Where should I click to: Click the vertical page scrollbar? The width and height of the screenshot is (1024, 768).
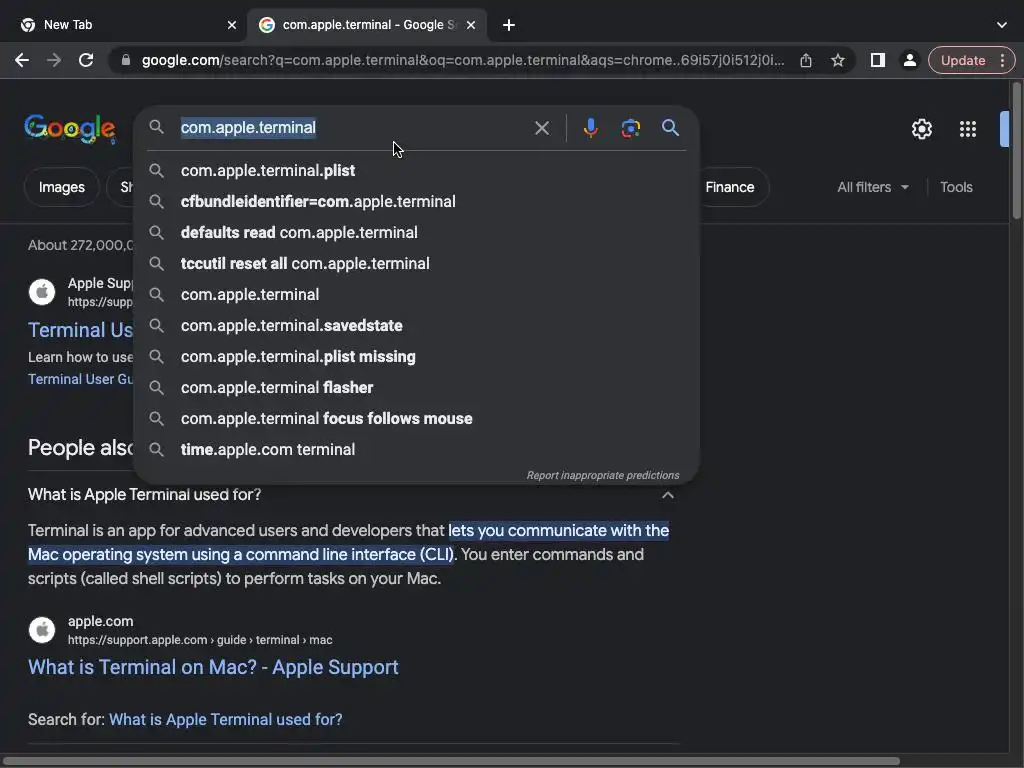[1017, 150]
